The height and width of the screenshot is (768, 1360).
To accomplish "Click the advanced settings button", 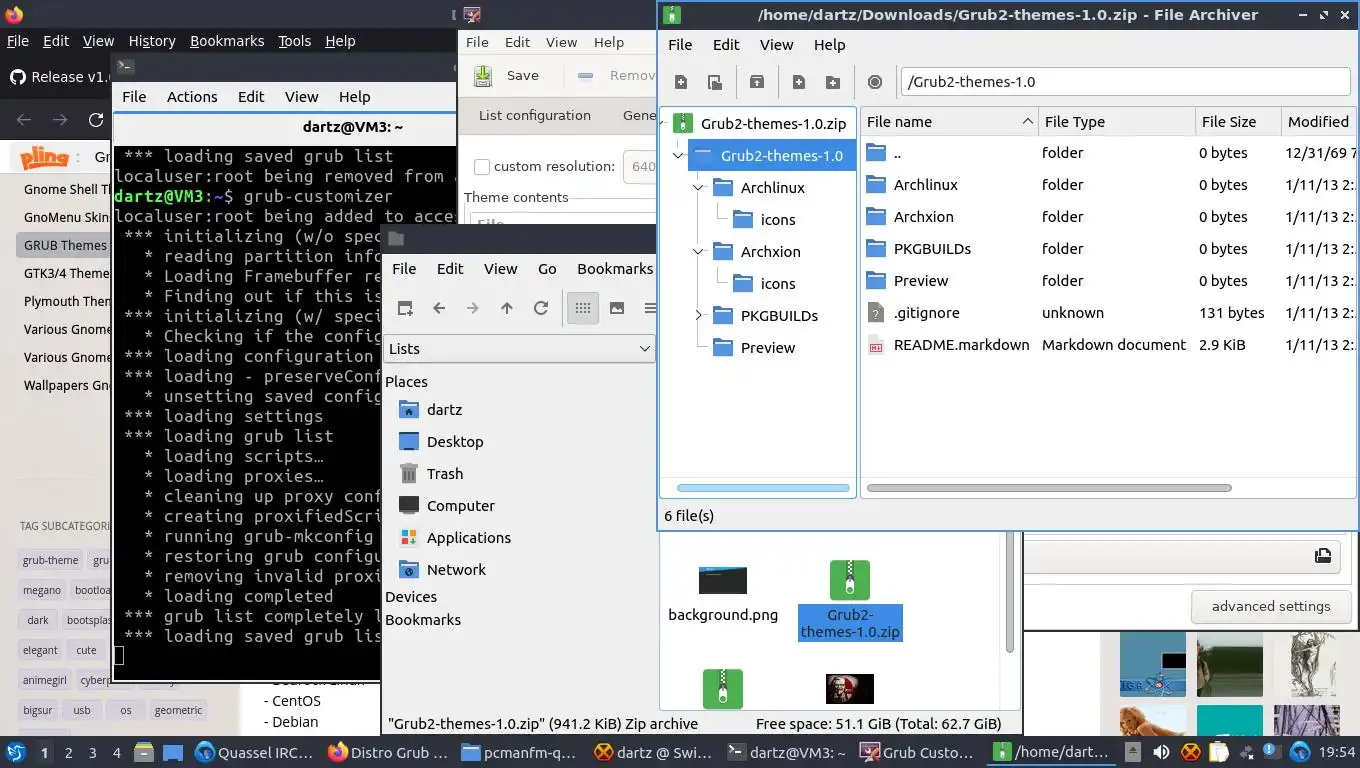I will tap(1271, 606).
